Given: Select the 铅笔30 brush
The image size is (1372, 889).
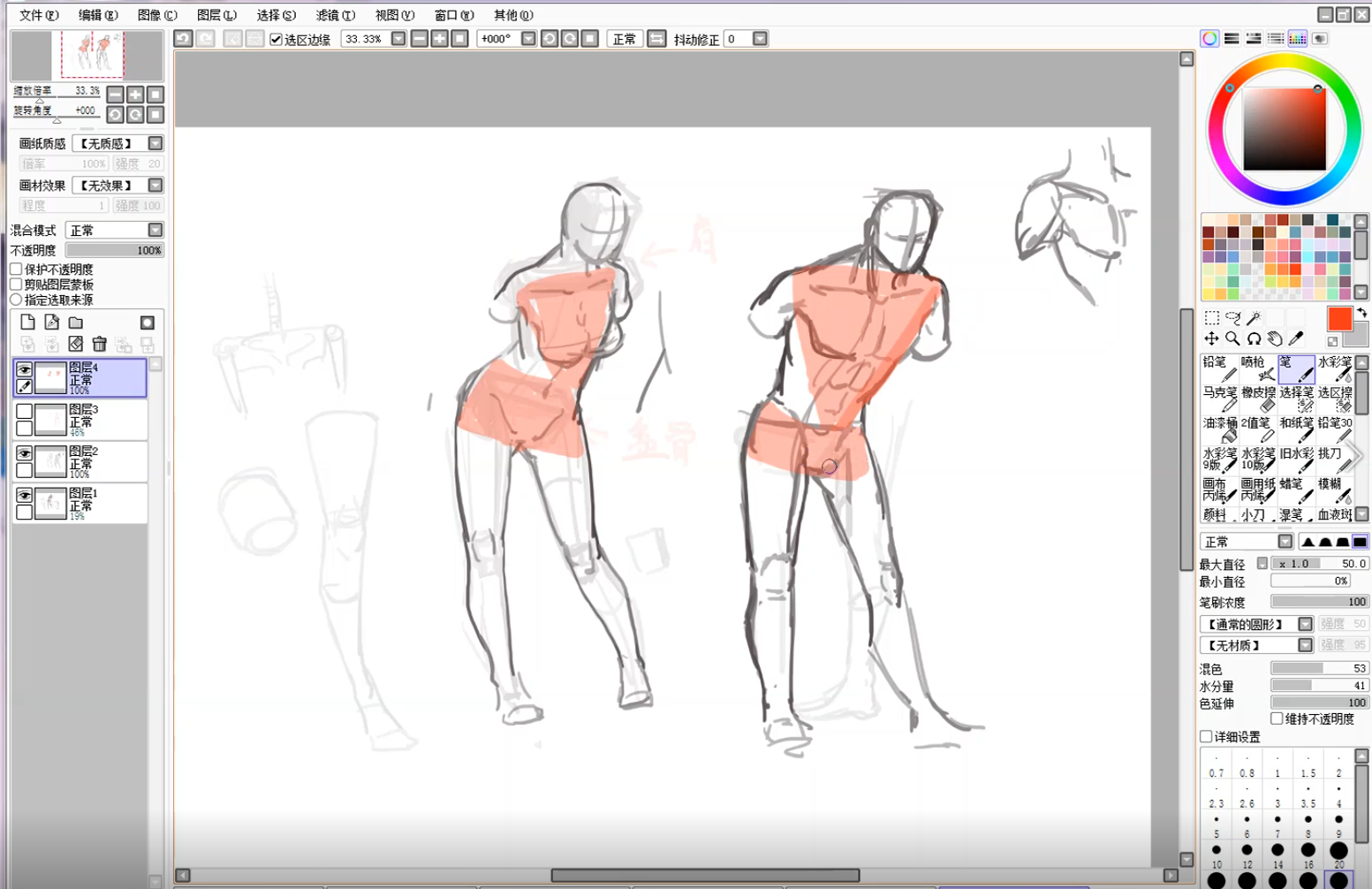Looking at the screenshot, I should click(1334, 429).
